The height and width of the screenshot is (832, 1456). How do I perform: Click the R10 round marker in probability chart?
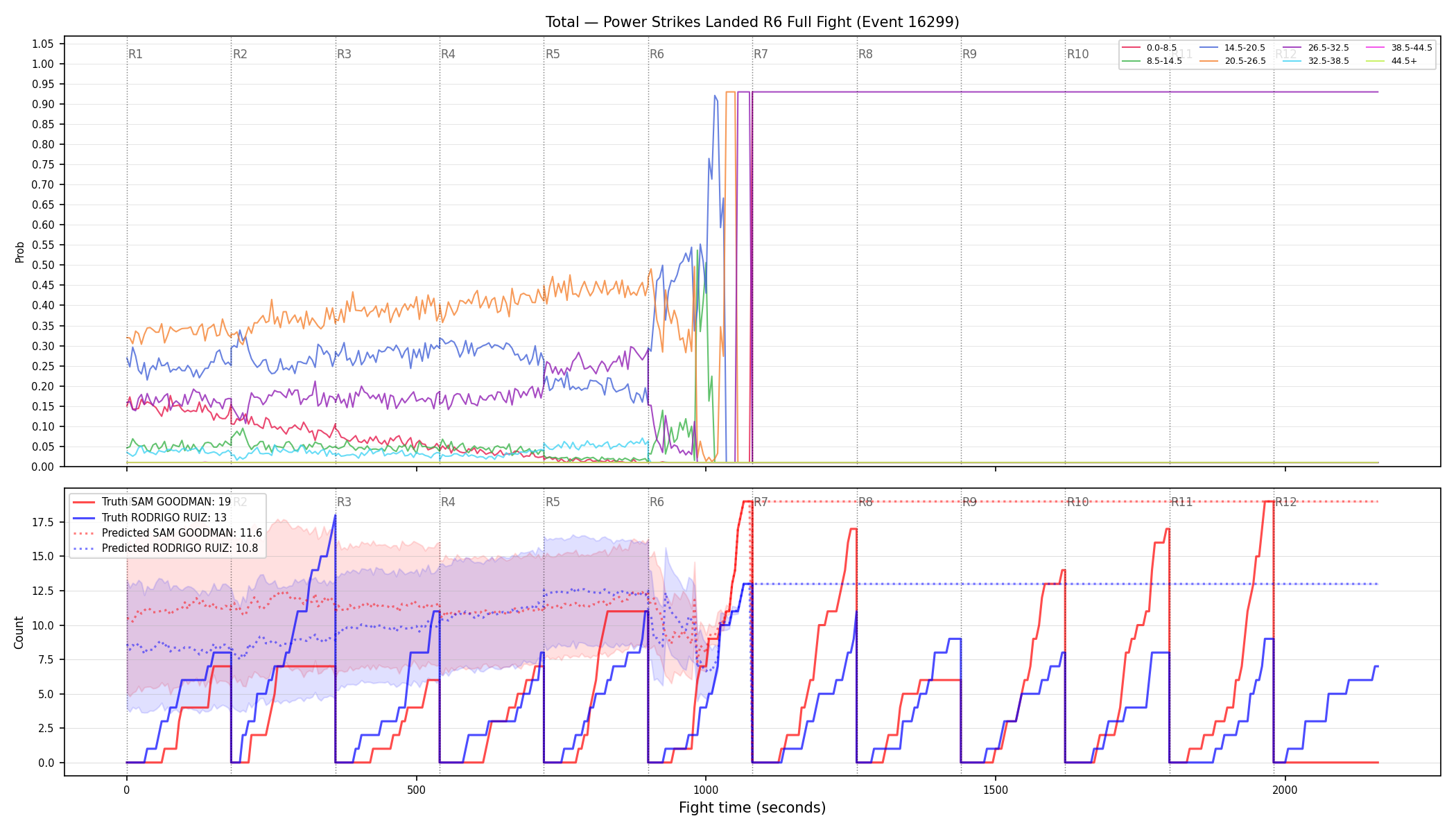point(1077,54)
